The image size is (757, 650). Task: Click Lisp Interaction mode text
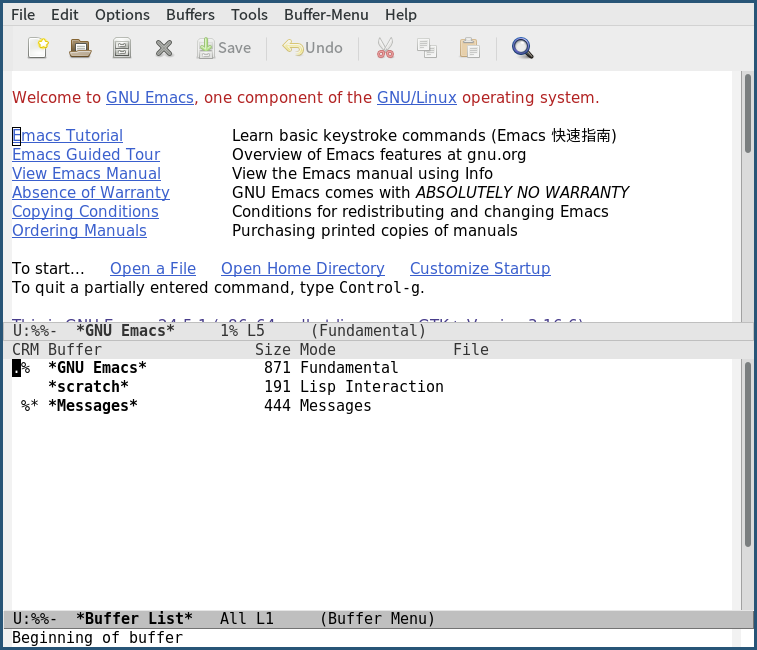pyautogui.click(x=372, y=387)
